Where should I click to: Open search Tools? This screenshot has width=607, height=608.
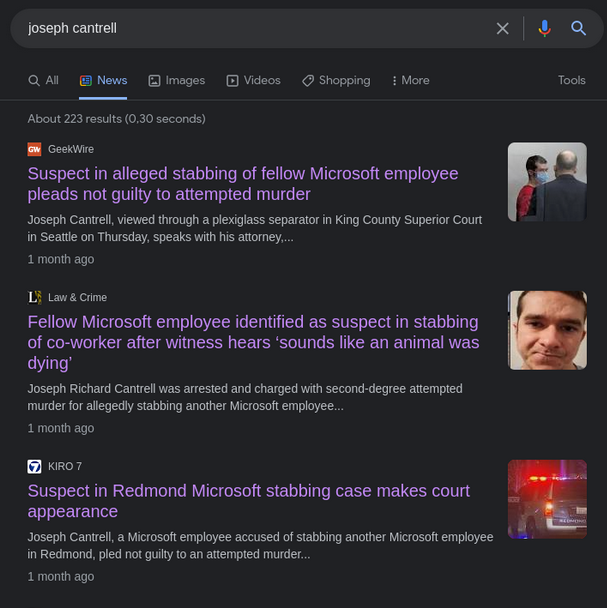(x=571, y=80)
